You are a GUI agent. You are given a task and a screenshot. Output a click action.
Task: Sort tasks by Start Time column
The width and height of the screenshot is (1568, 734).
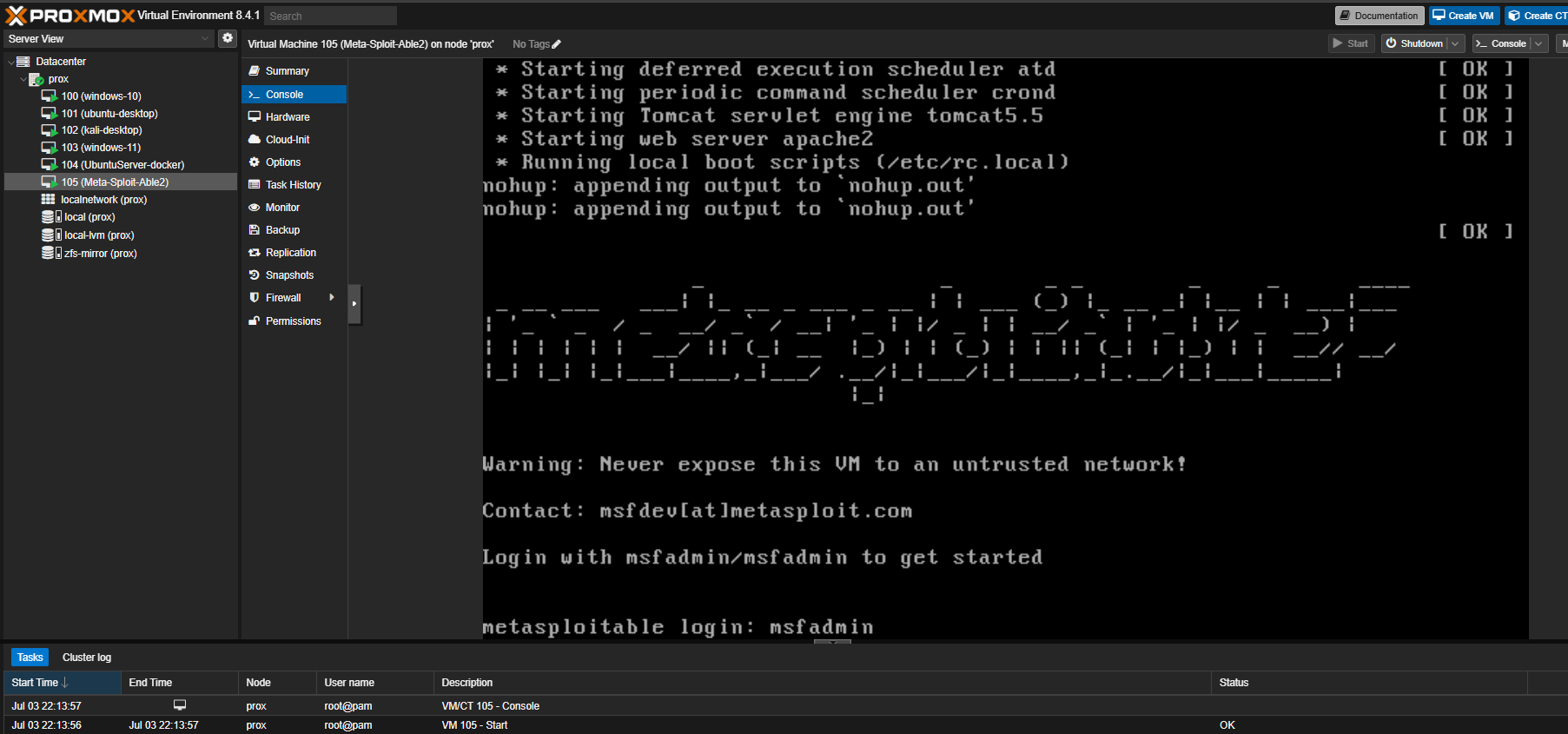[x=39, y=683]
